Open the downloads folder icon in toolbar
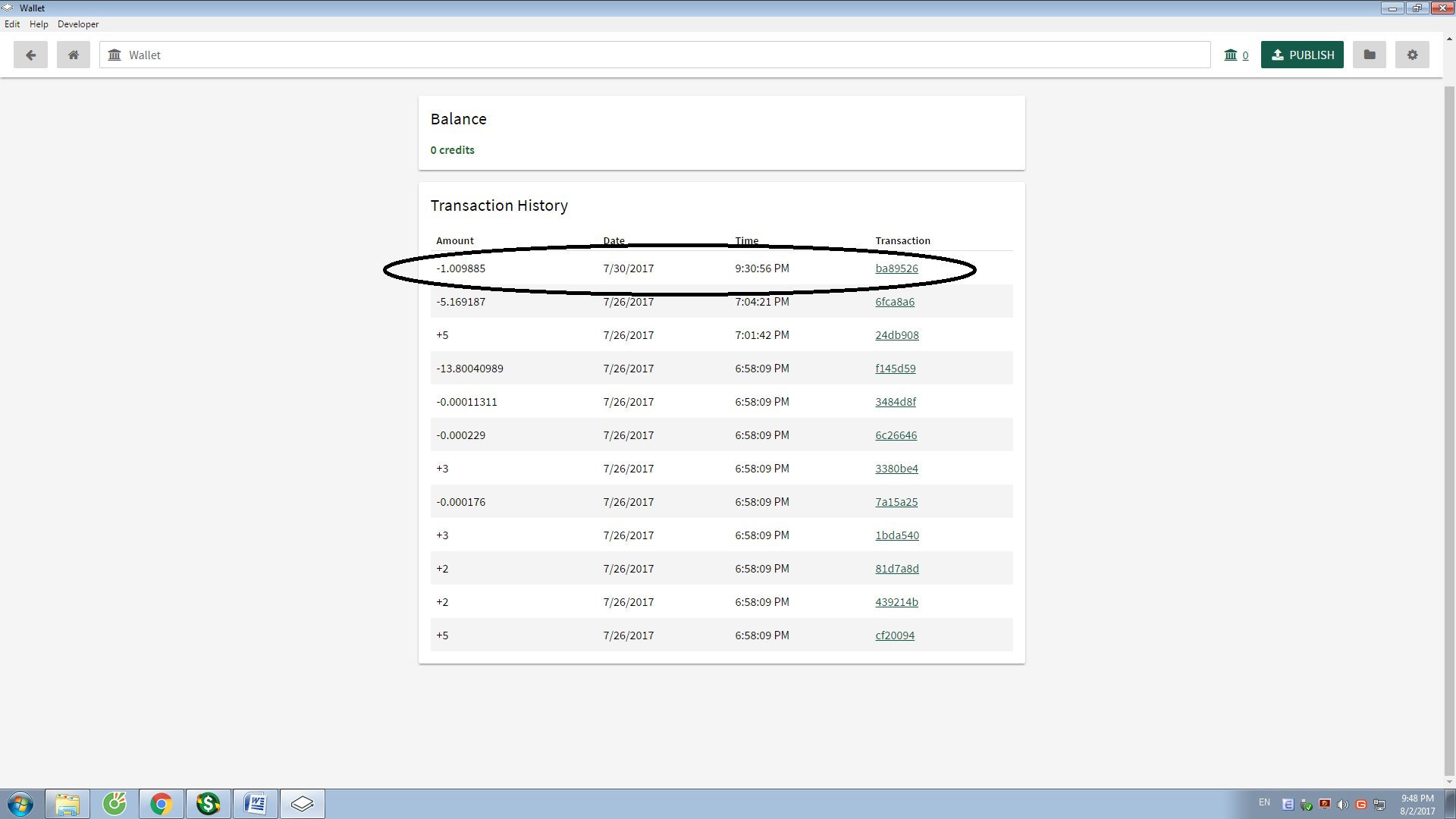This screenshot has height=819, width=1456. click(1369, 55)
